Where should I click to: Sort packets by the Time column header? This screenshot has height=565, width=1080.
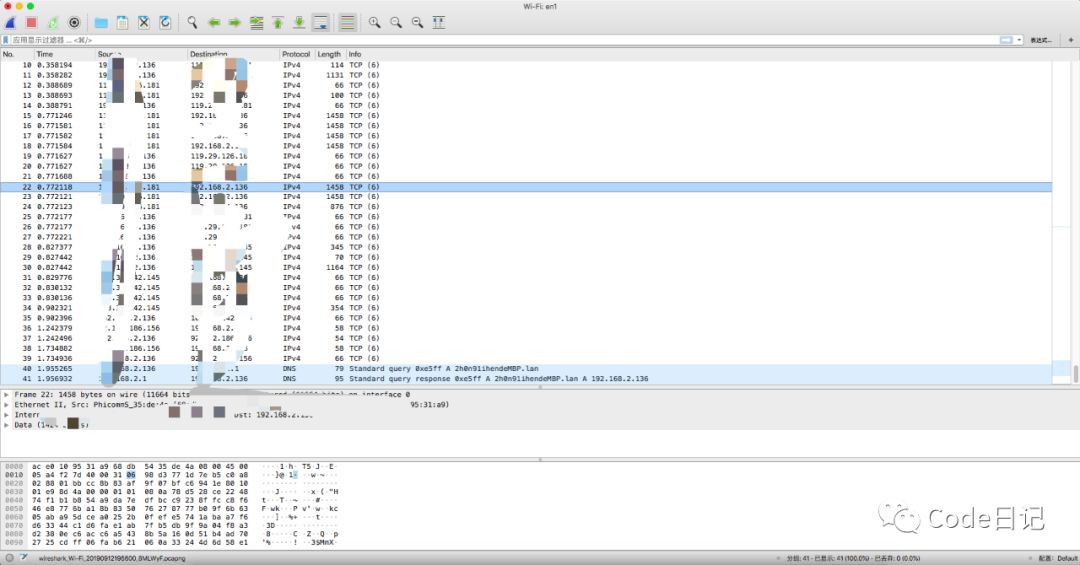point(64,54)
